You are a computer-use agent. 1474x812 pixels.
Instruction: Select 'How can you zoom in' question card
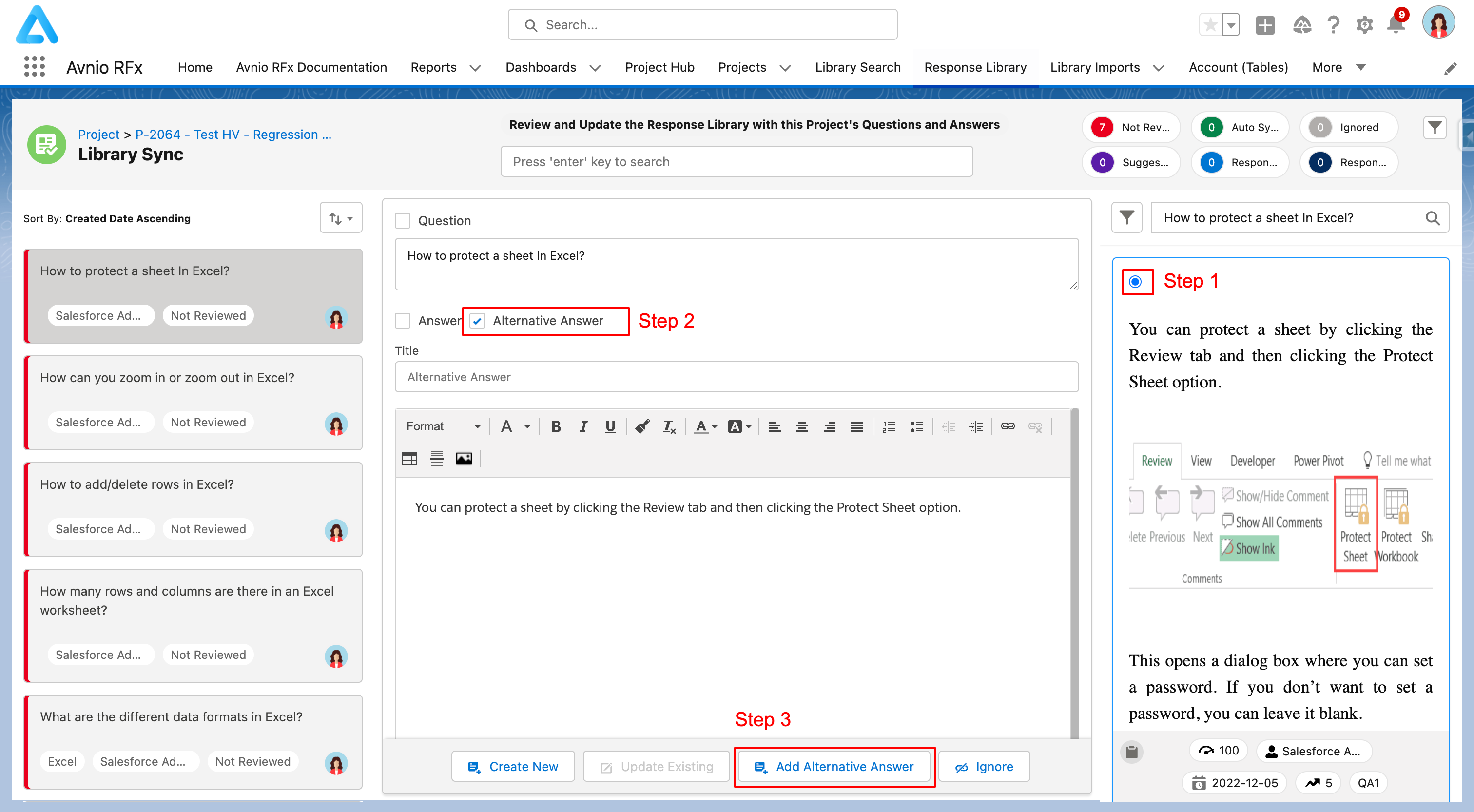(194, 402)
